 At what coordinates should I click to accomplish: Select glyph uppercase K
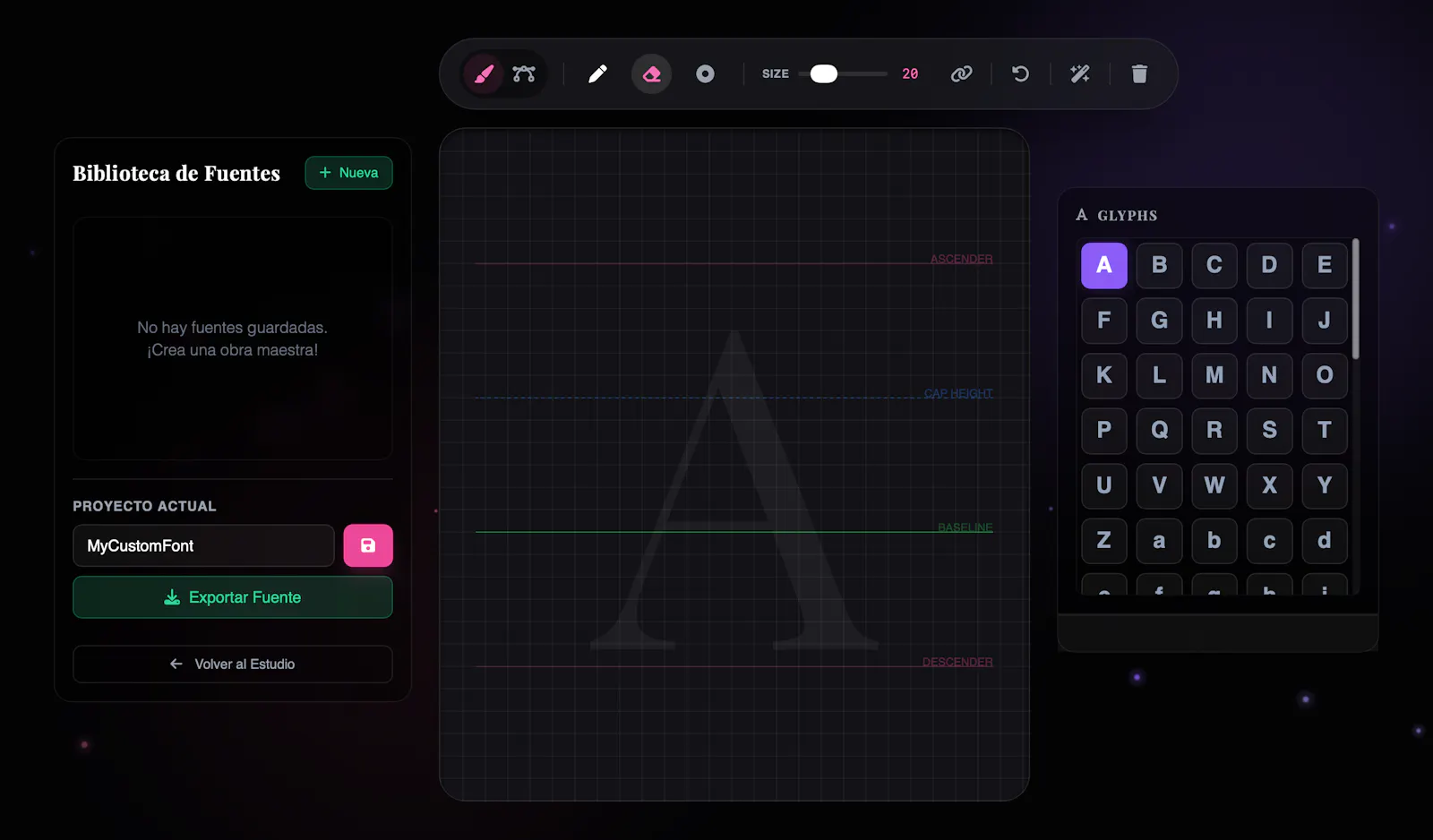tap(1104, 375)
